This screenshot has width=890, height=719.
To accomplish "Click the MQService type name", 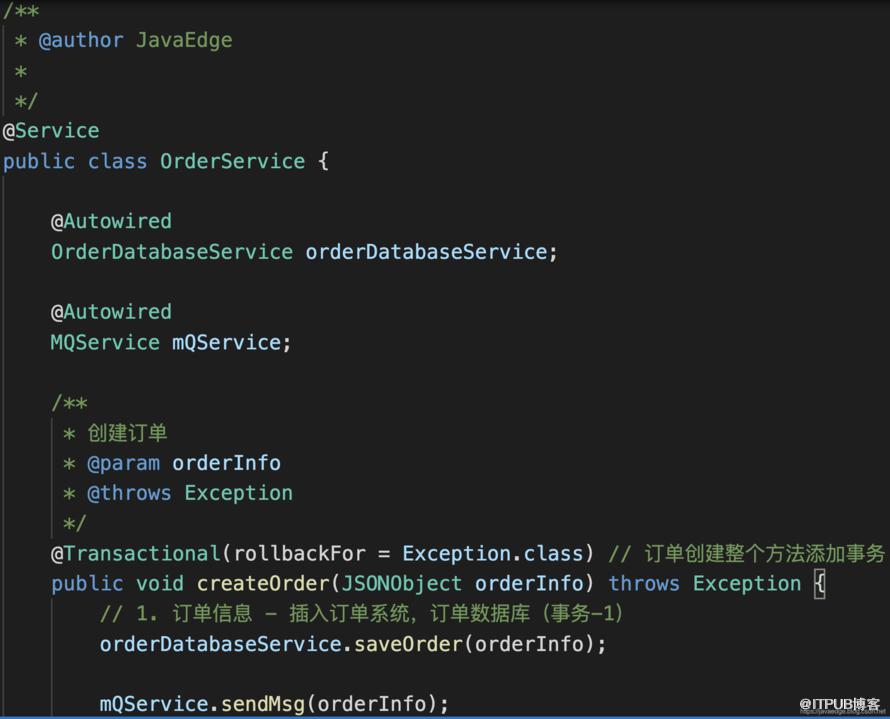I will [105, 343].
